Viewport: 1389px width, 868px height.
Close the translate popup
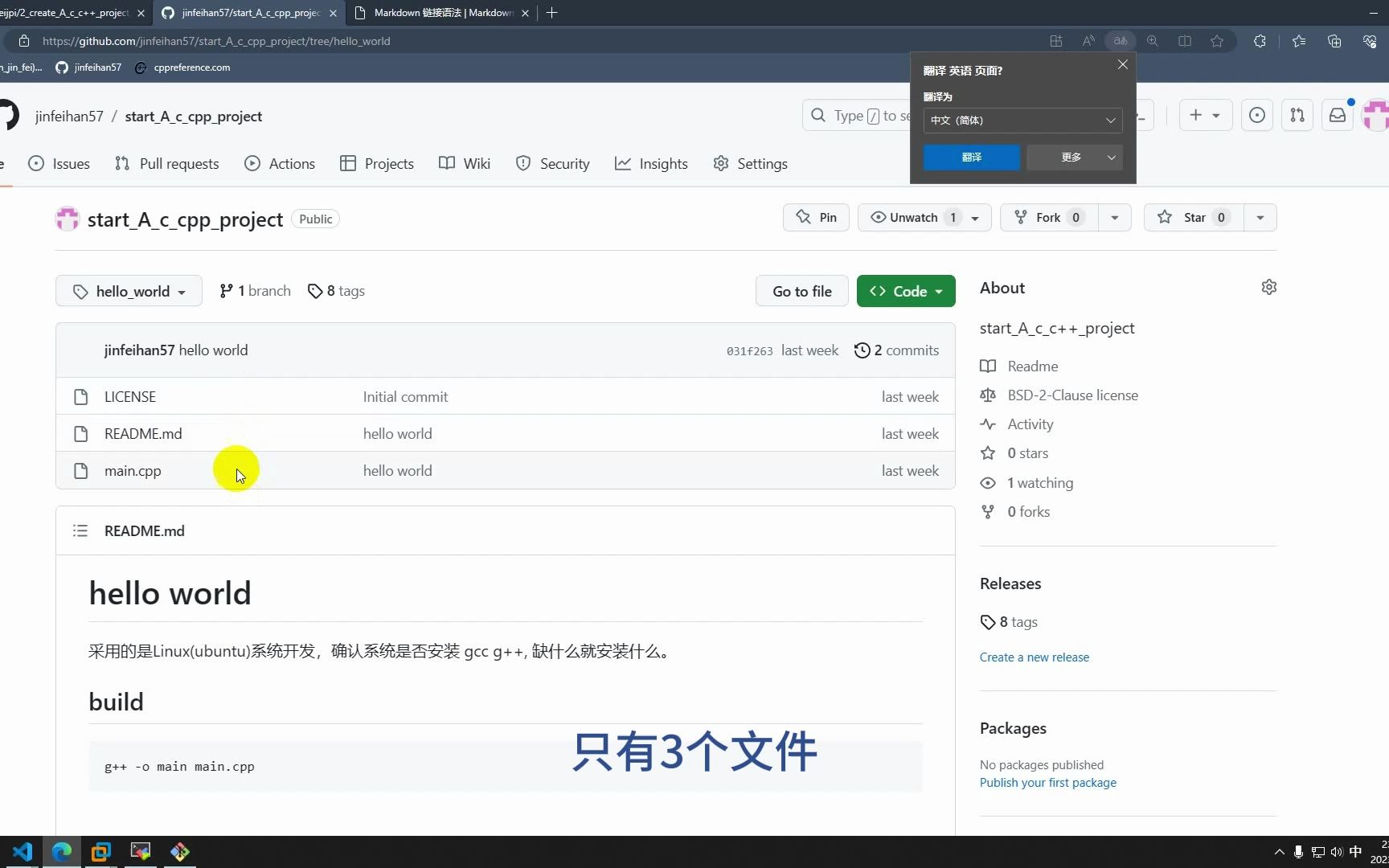coord(1122,64)
